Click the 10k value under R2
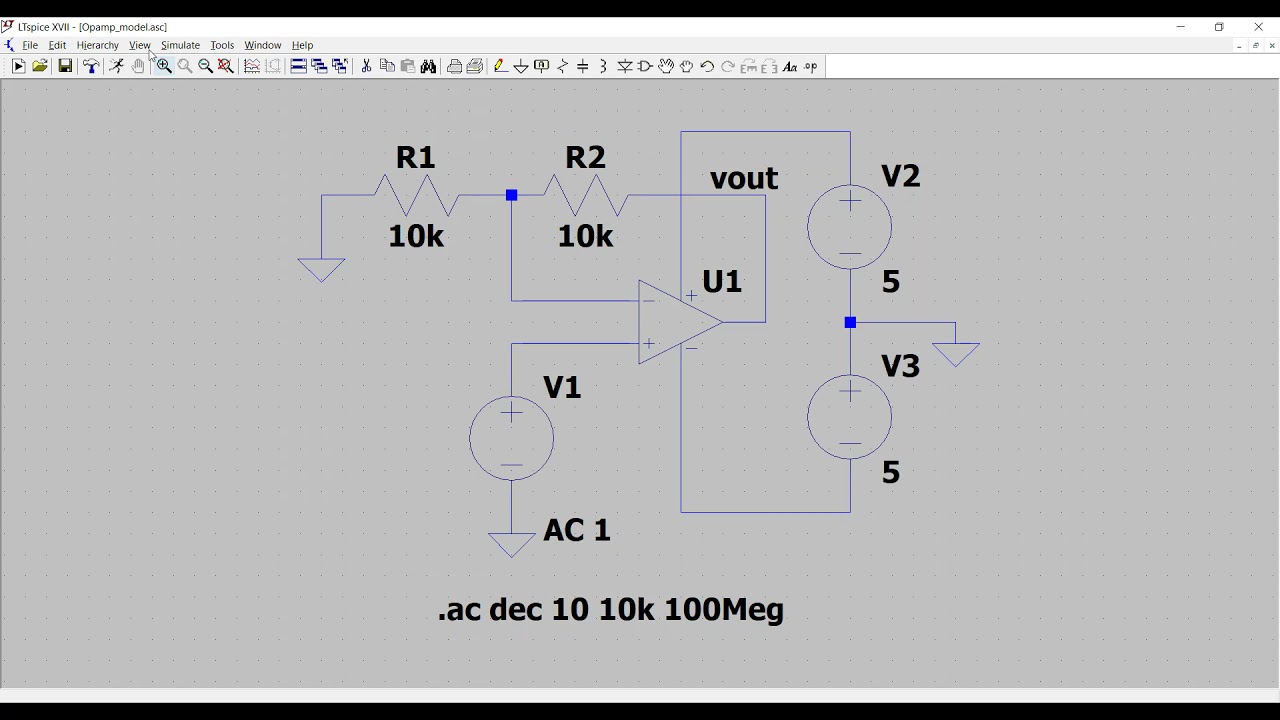 pyautogui.click(x=585, y=236)
